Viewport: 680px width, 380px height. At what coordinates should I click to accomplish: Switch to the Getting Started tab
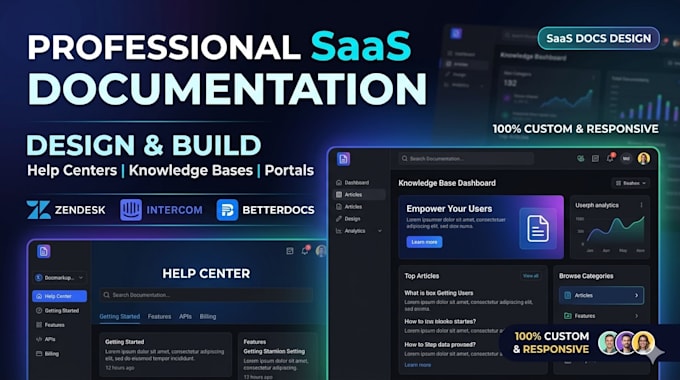[120, 317]
